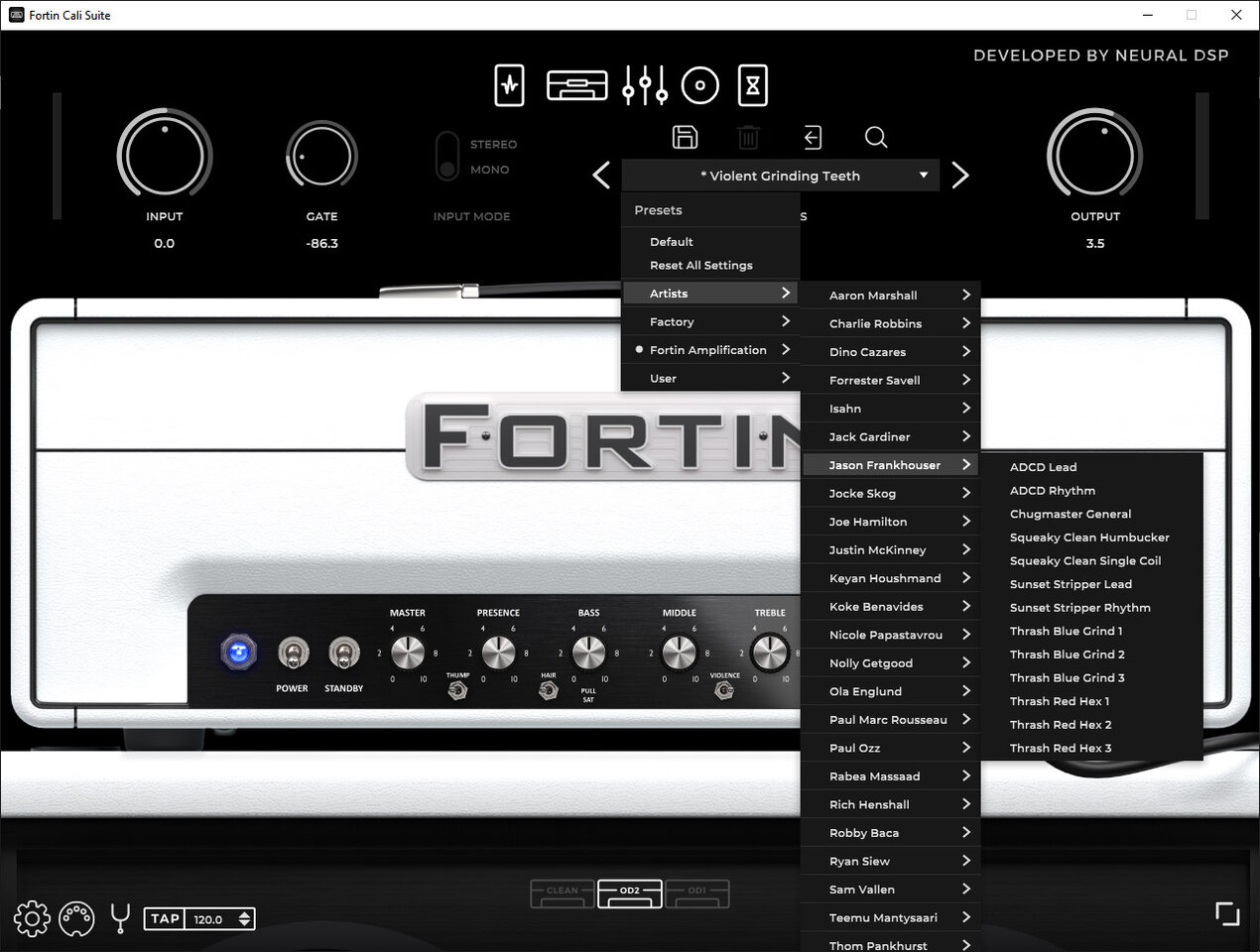Click the GATE threshold knob

coord(321,156)
